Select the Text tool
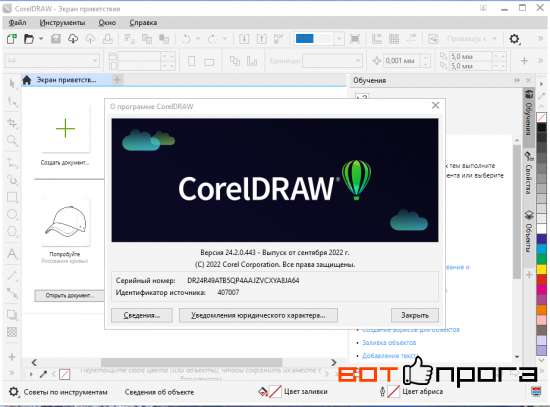550x407 pixels. (12, 253)
